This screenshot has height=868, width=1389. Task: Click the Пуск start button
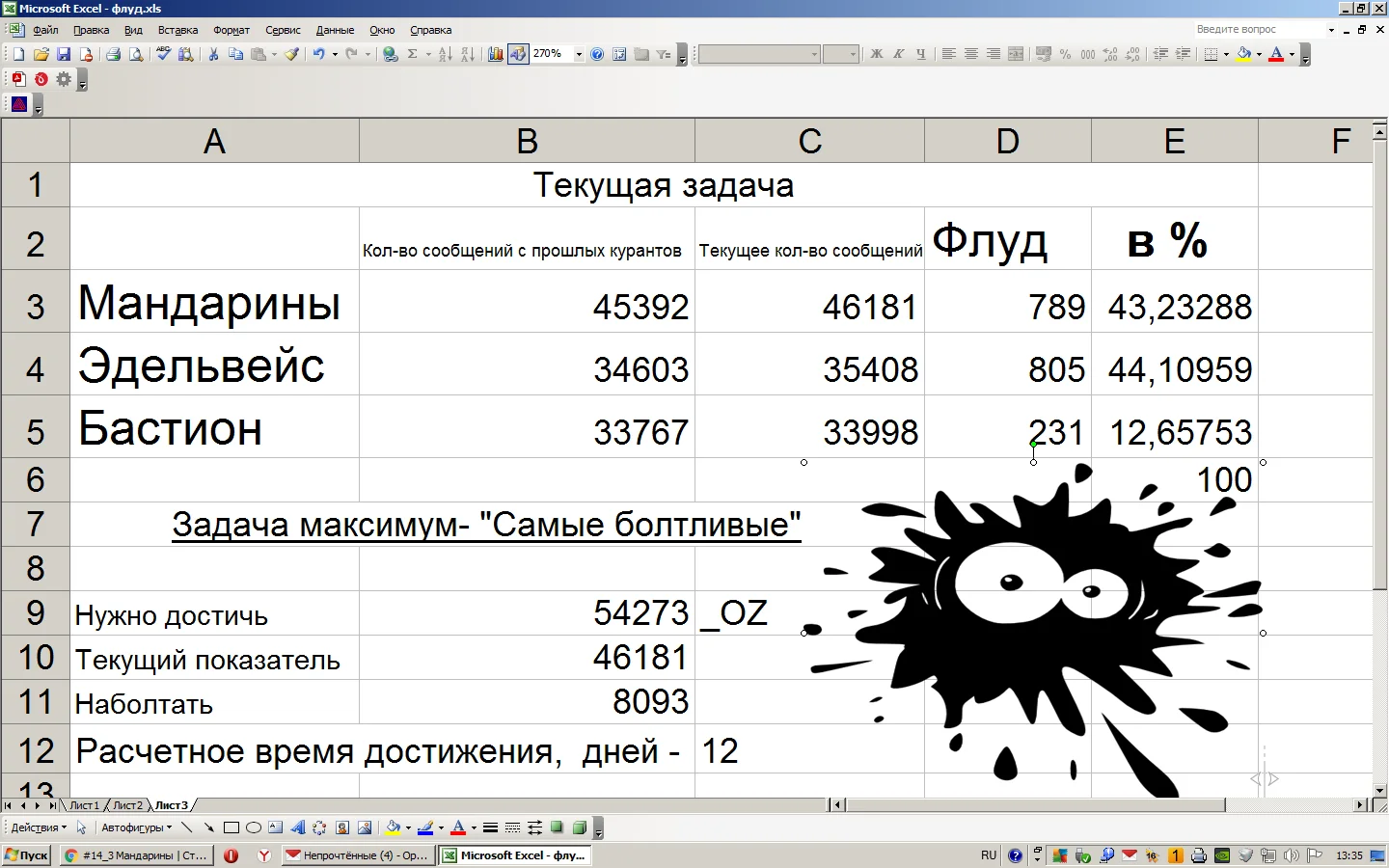(27, 855)
